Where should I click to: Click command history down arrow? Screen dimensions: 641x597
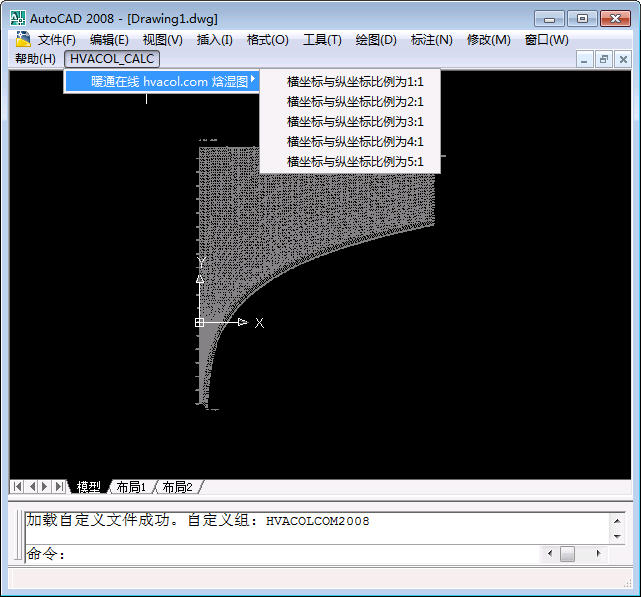(617, 536)
